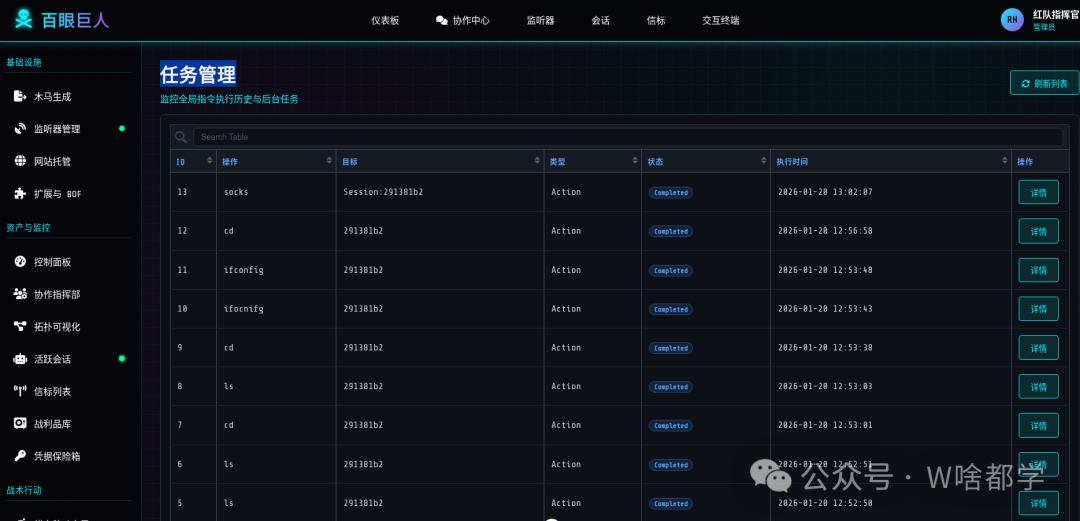Sort by 操作 column header arrows
This screenshot has height=521, width=1080.
329,161
